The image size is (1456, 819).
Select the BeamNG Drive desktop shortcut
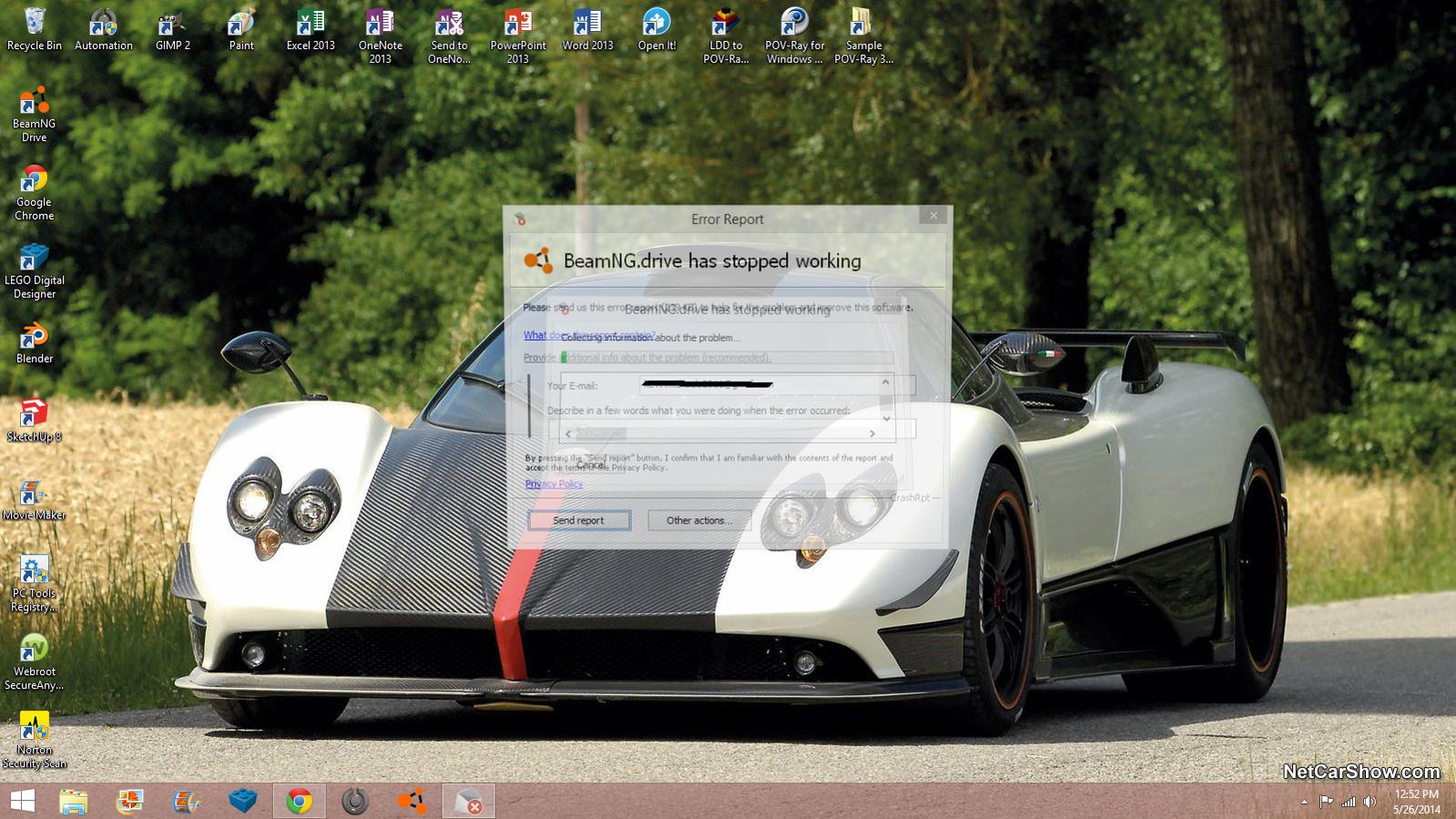tap(34, 115)
